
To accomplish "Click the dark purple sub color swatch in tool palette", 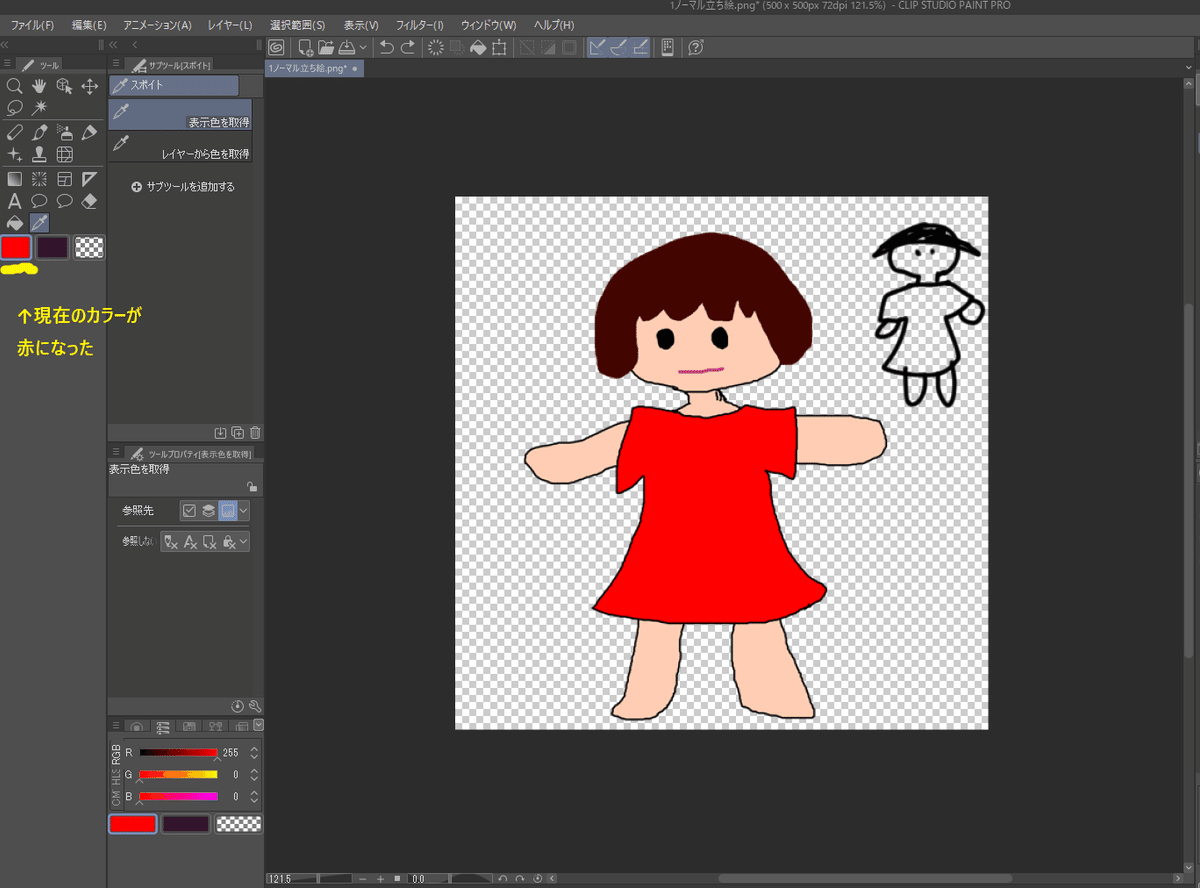I will point(53,247).
